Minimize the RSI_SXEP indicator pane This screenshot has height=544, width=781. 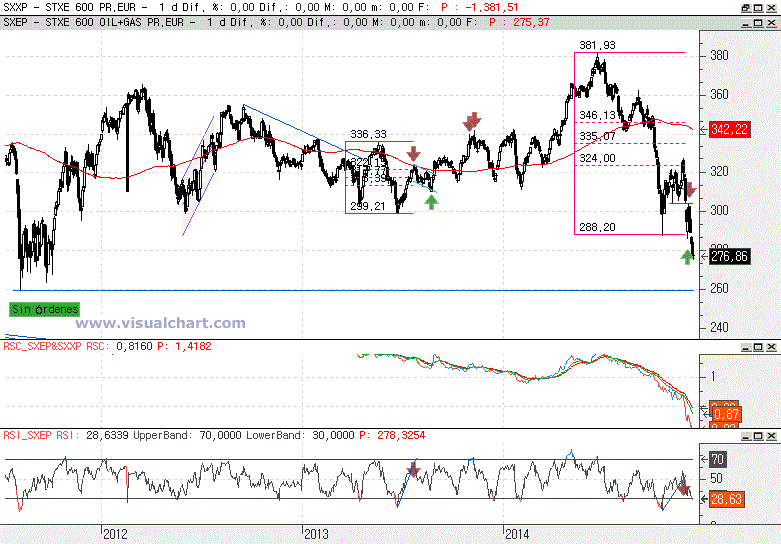point(746,436)
